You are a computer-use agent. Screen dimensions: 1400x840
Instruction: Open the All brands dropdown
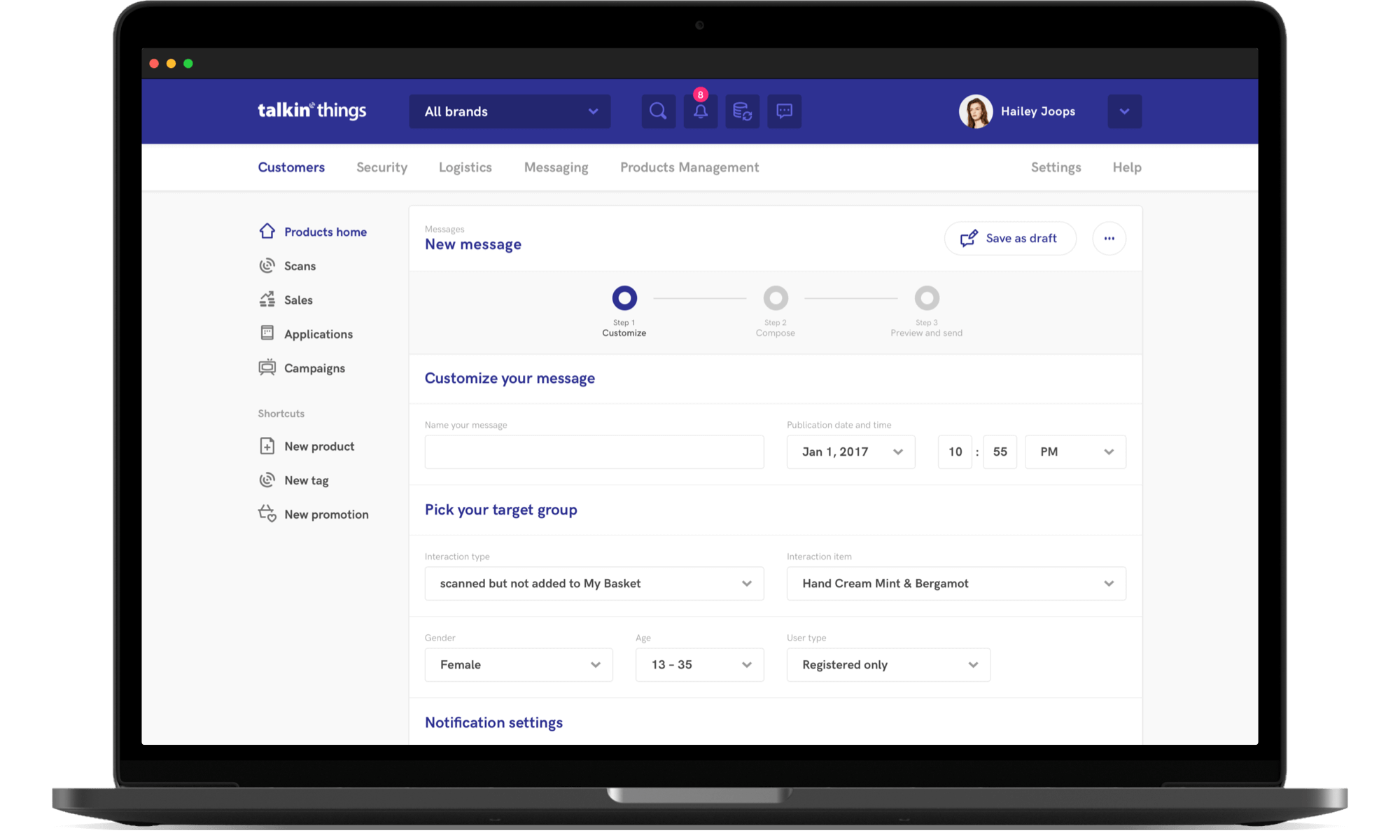(510, 111)
